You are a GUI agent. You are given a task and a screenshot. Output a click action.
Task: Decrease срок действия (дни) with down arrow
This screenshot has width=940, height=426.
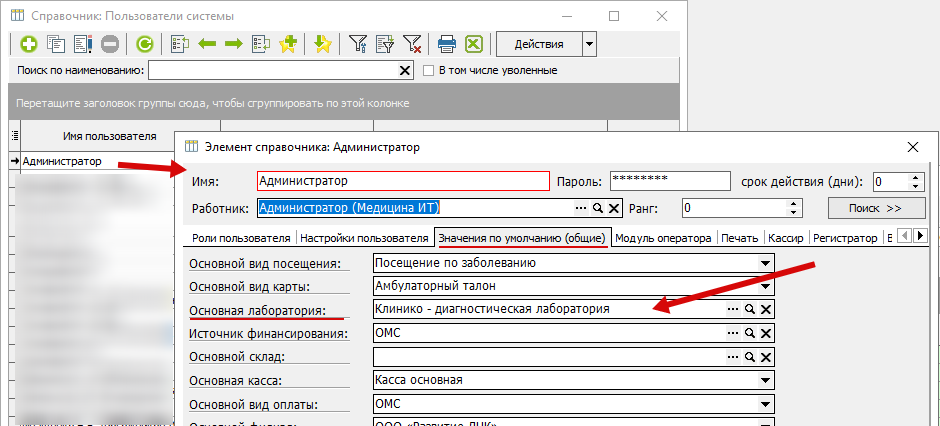pyautogui.click(x=914, y=186)
